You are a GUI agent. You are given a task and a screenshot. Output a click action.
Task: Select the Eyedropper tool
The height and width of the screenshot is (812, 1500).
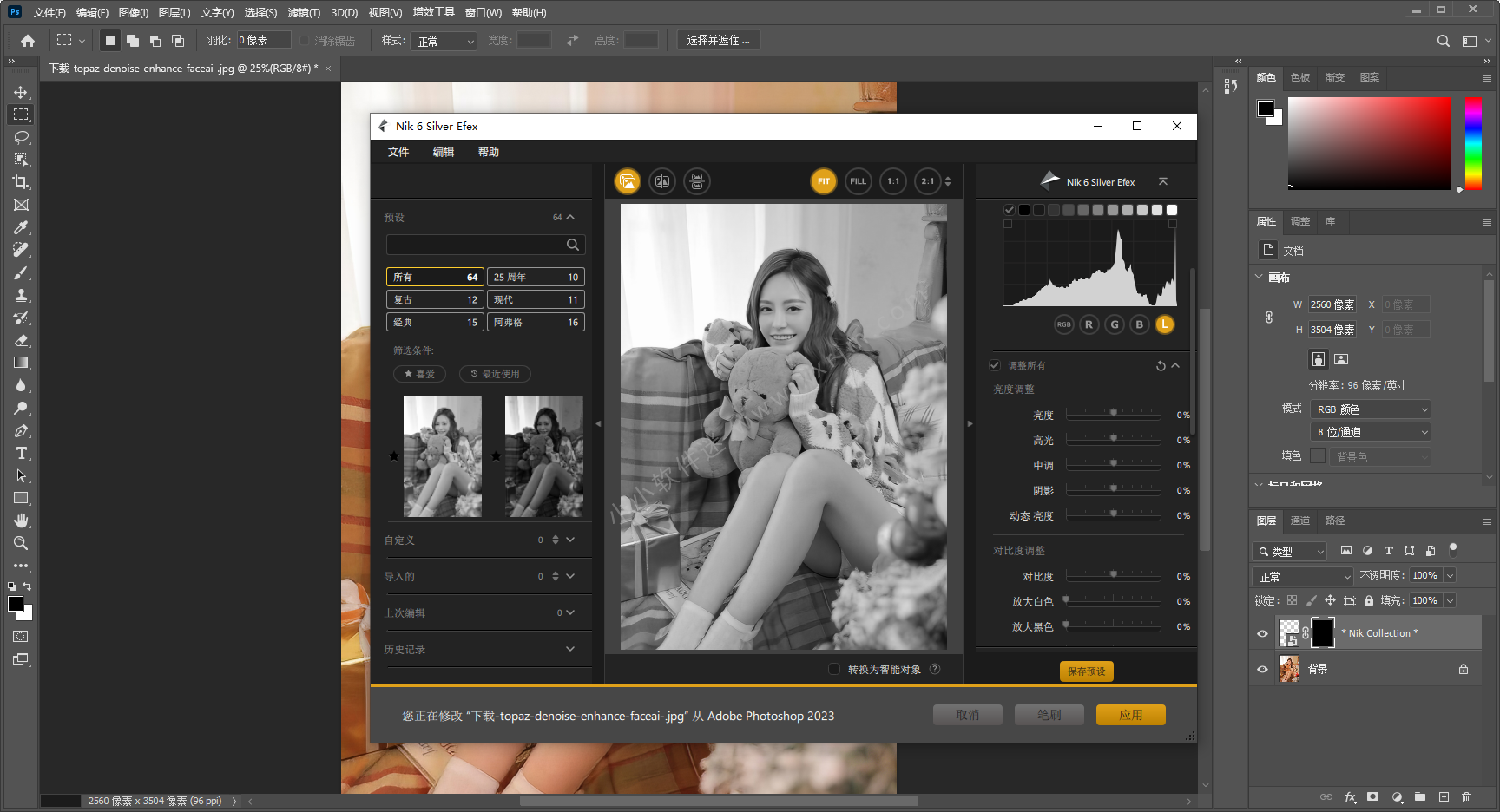point(21,227)
